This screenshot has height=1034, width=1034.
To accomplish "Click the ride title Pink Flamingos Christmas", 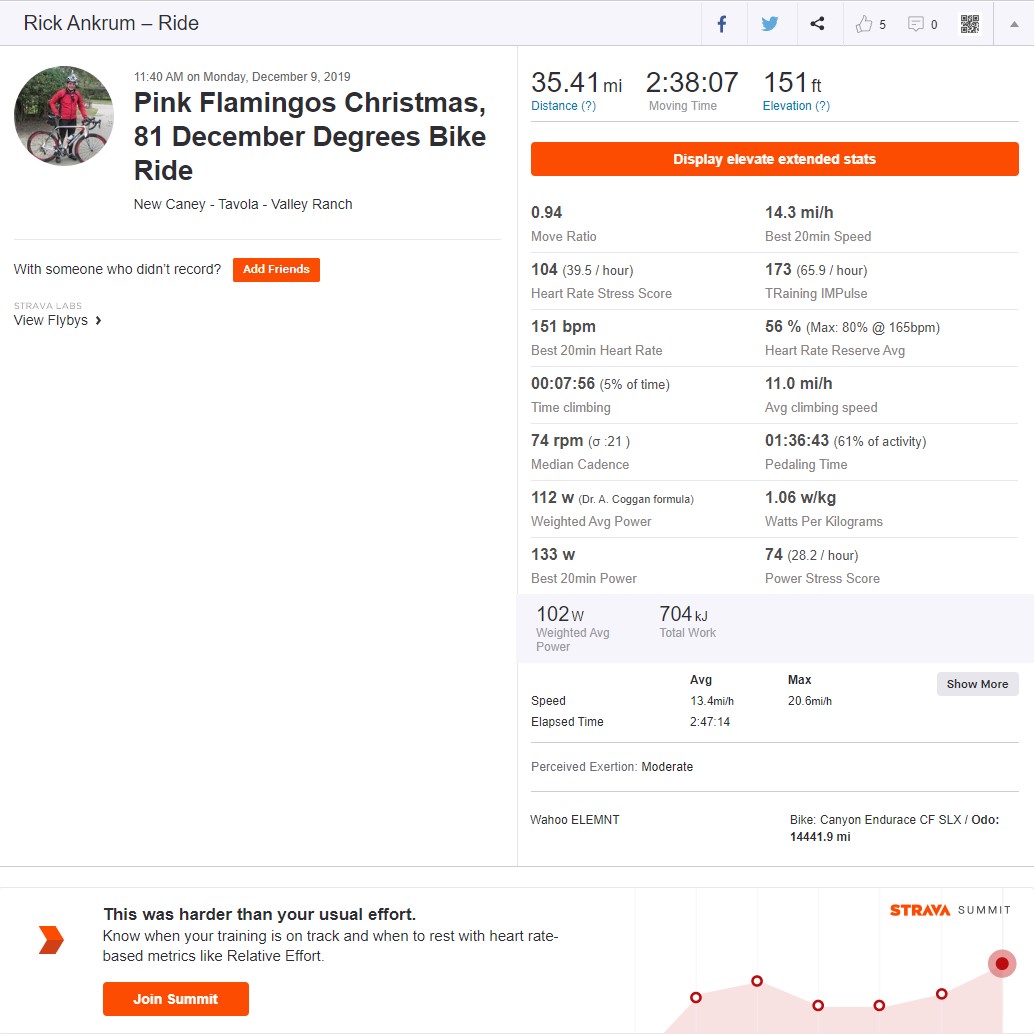I will click(x=309, y=103).
